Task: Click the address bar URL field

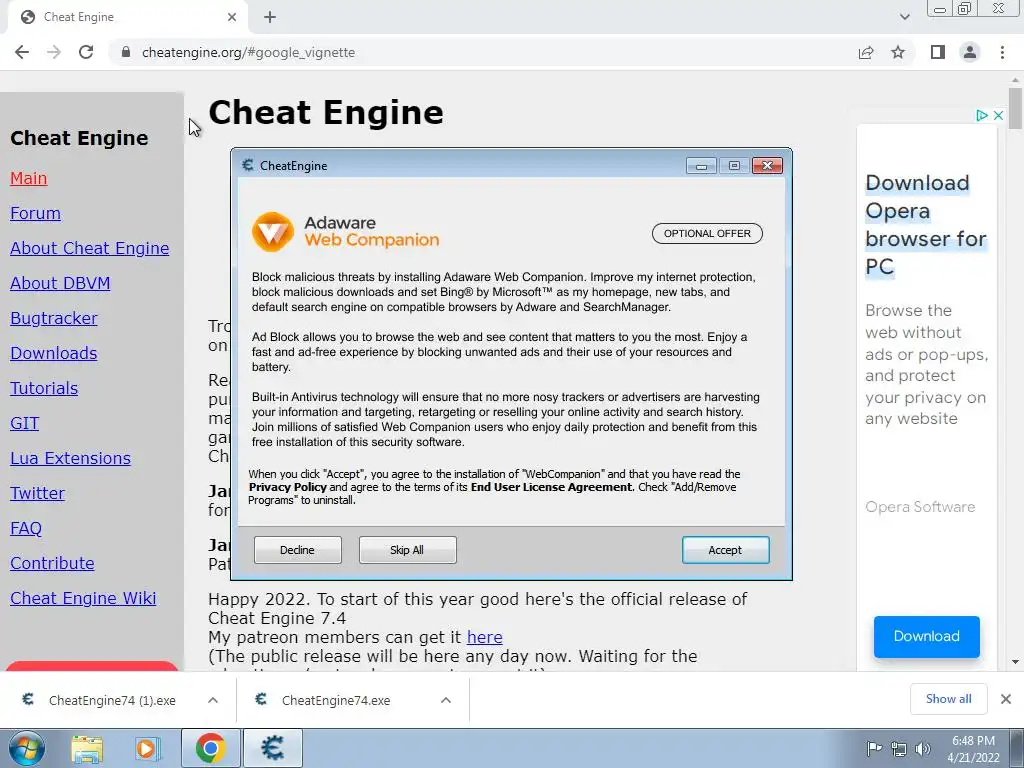Action: click(x=483, y=52)
